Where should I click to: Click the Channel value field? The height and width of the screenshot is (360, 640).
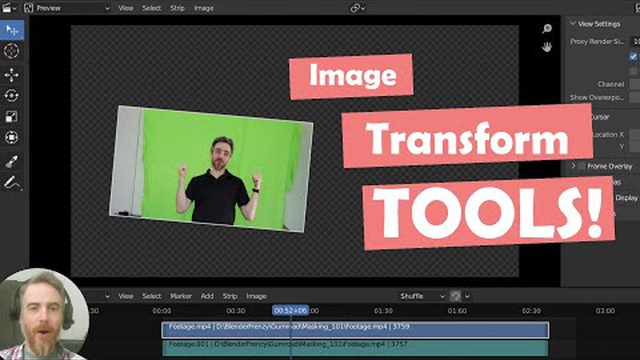tap(635, 84)
